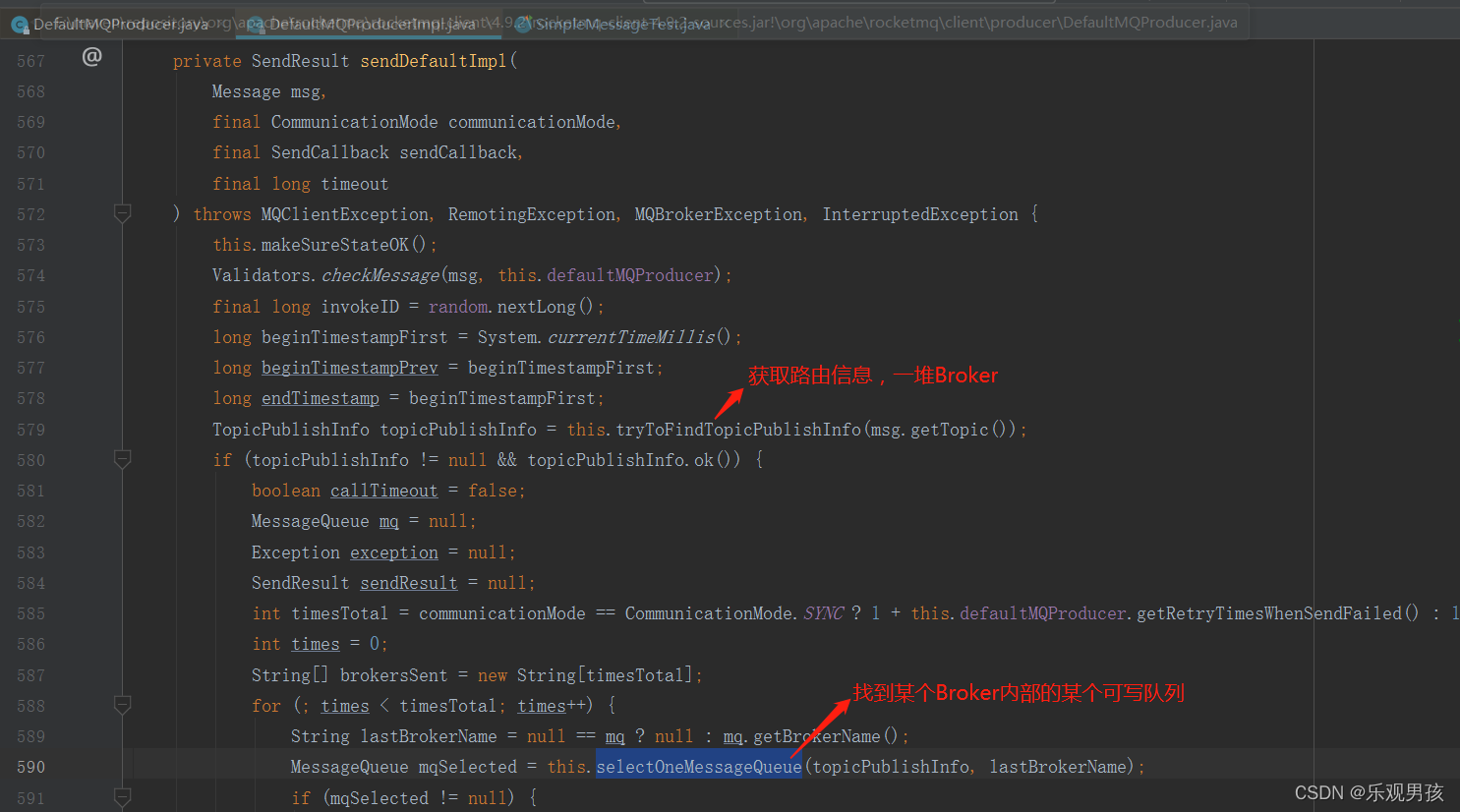Click RemotingException in the throws clause
Viewport: 1460px width, 812px height.
pos(532,214)
